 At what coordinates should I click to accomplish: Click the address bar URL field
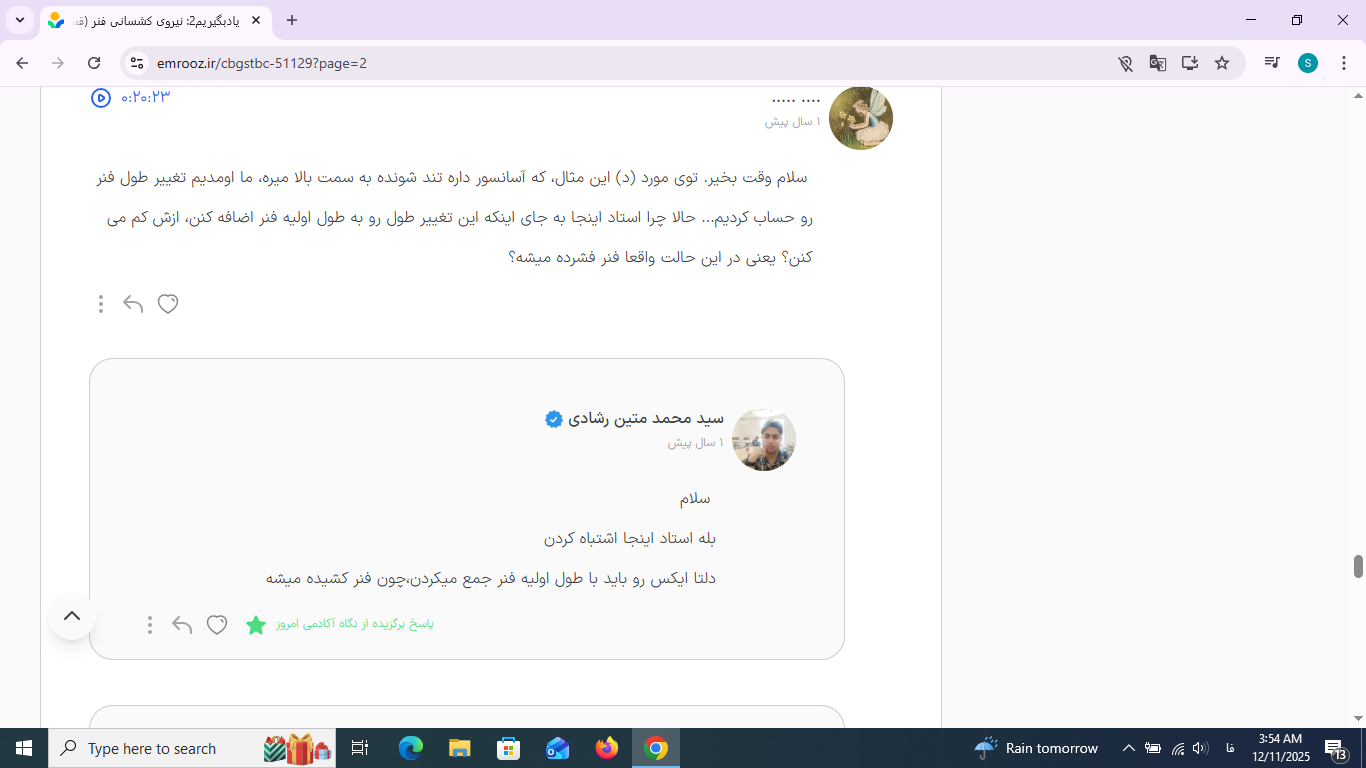[600, 63]
